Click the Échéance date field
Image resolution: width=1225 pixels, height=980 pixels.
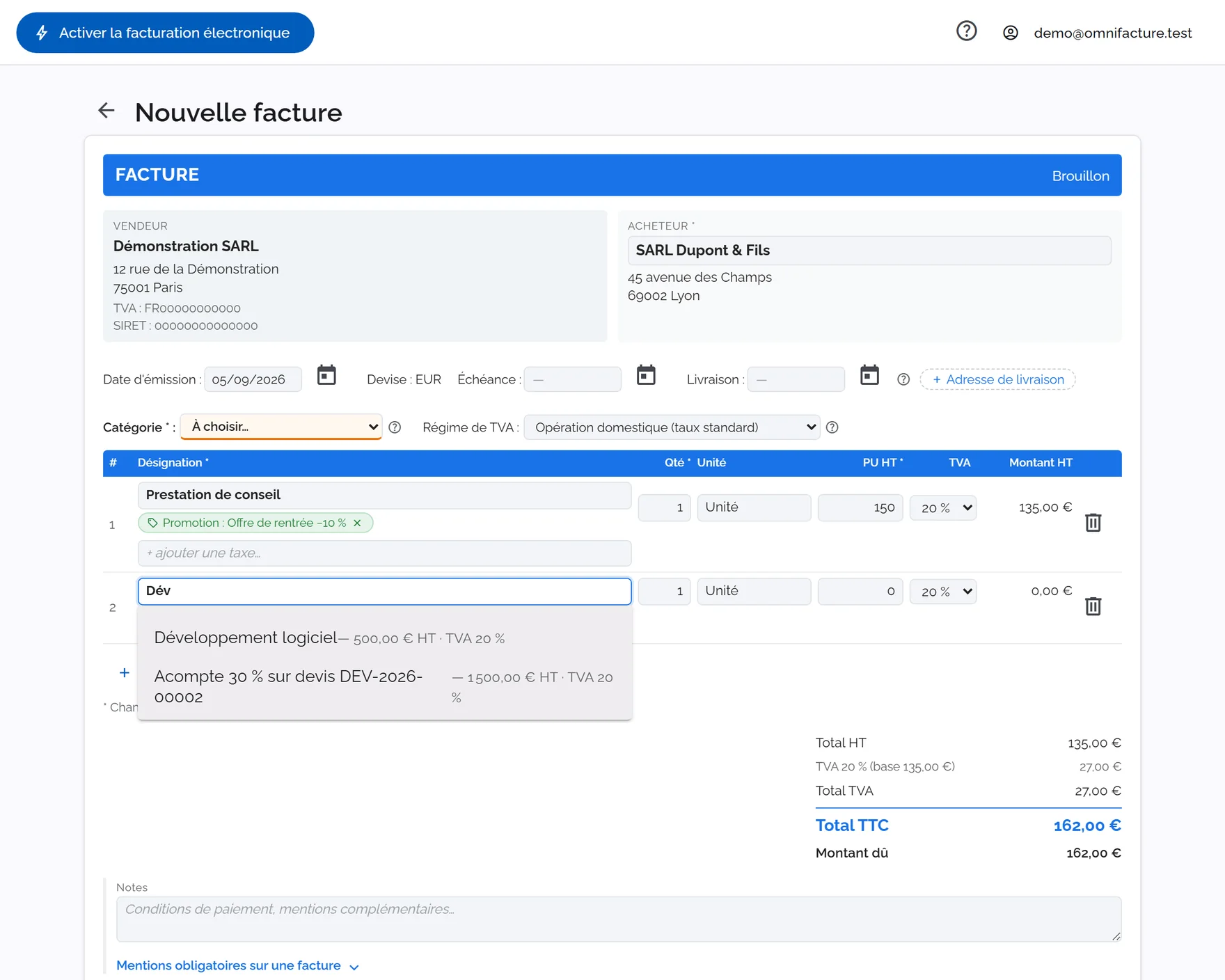tap(573, 379)
